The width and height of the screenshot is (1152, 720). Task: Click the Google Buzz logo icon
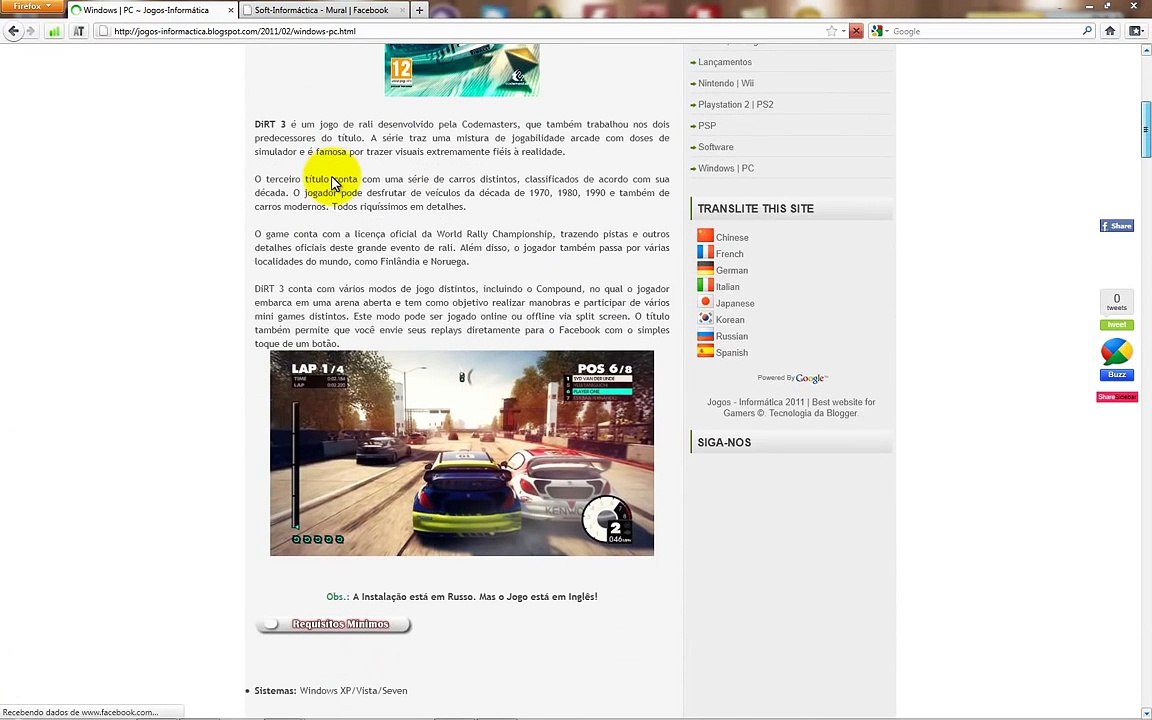1117,352
